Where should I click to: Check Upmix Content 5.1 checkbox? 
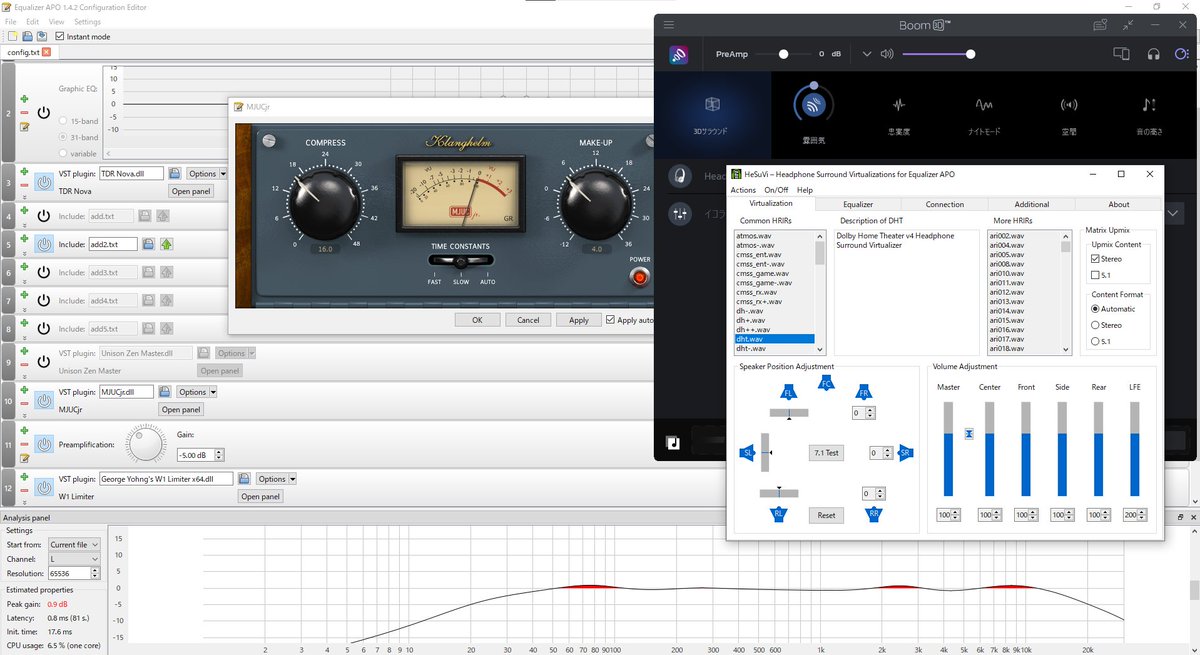[x=1096, y=275]
